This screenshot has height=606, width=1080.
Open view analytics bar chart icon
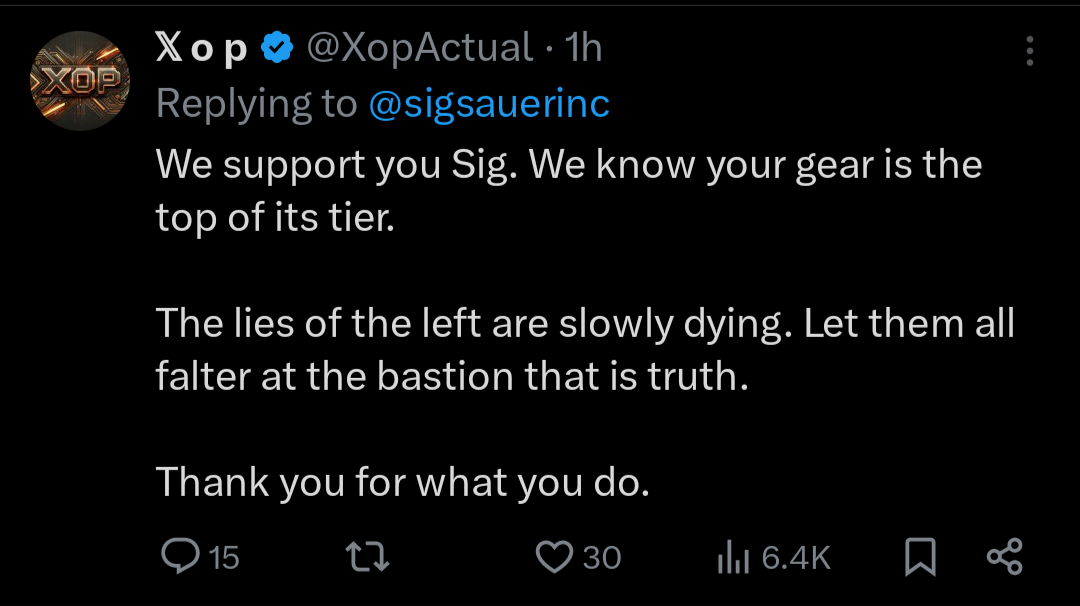732,558
